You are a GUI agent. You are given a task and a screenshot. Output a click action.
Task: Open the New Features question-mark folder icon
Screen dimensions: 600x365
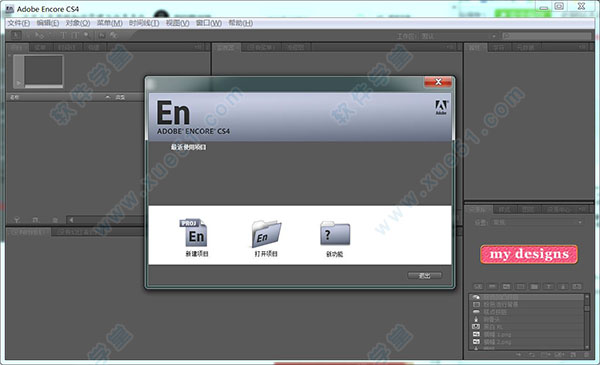335,233
